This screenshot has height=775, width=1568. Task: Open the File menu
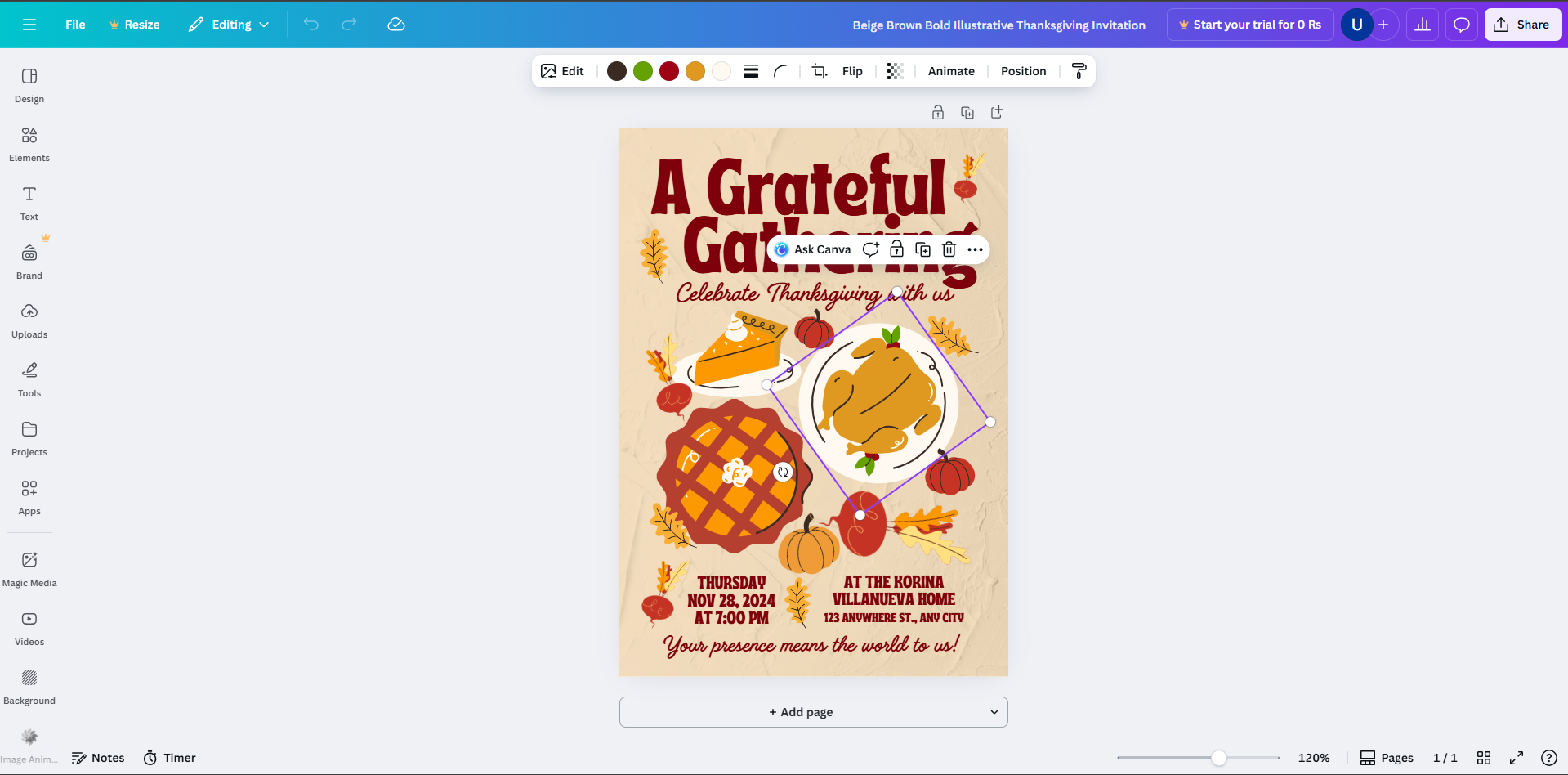74,25
